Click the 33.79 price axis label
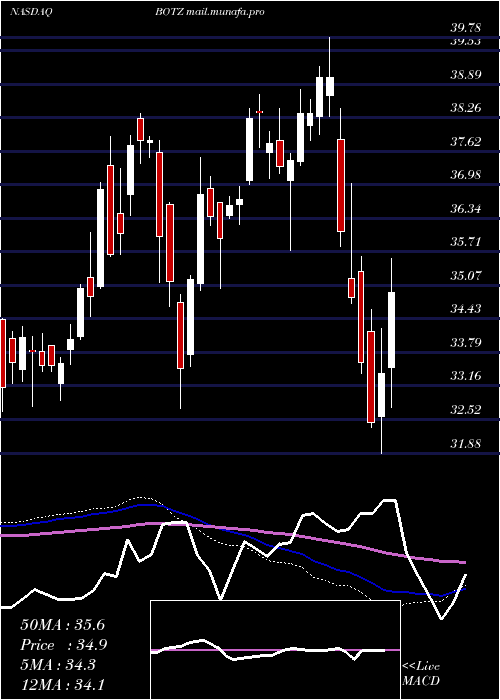The width and height of the screenshot is (500, 700). [x=466, y=343]
